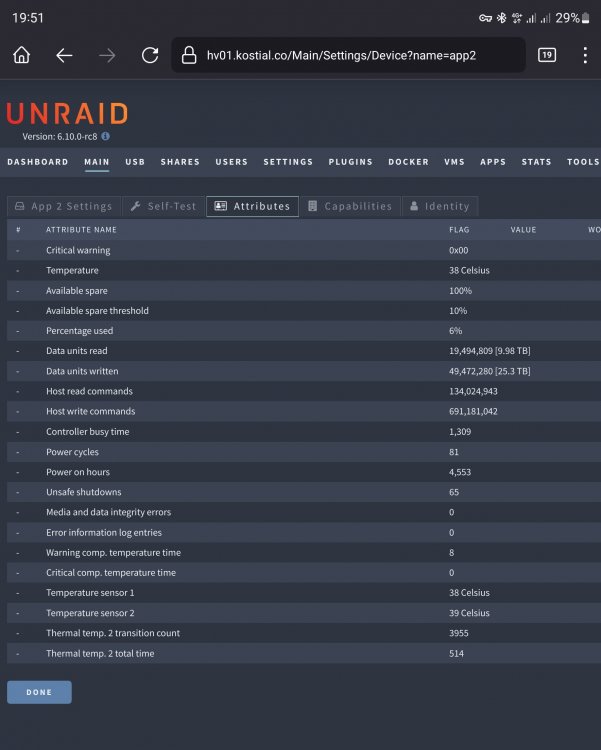601x750 pixels.
Task: Click Thermal temp. 2 total time label
Action: pos(100,653)
